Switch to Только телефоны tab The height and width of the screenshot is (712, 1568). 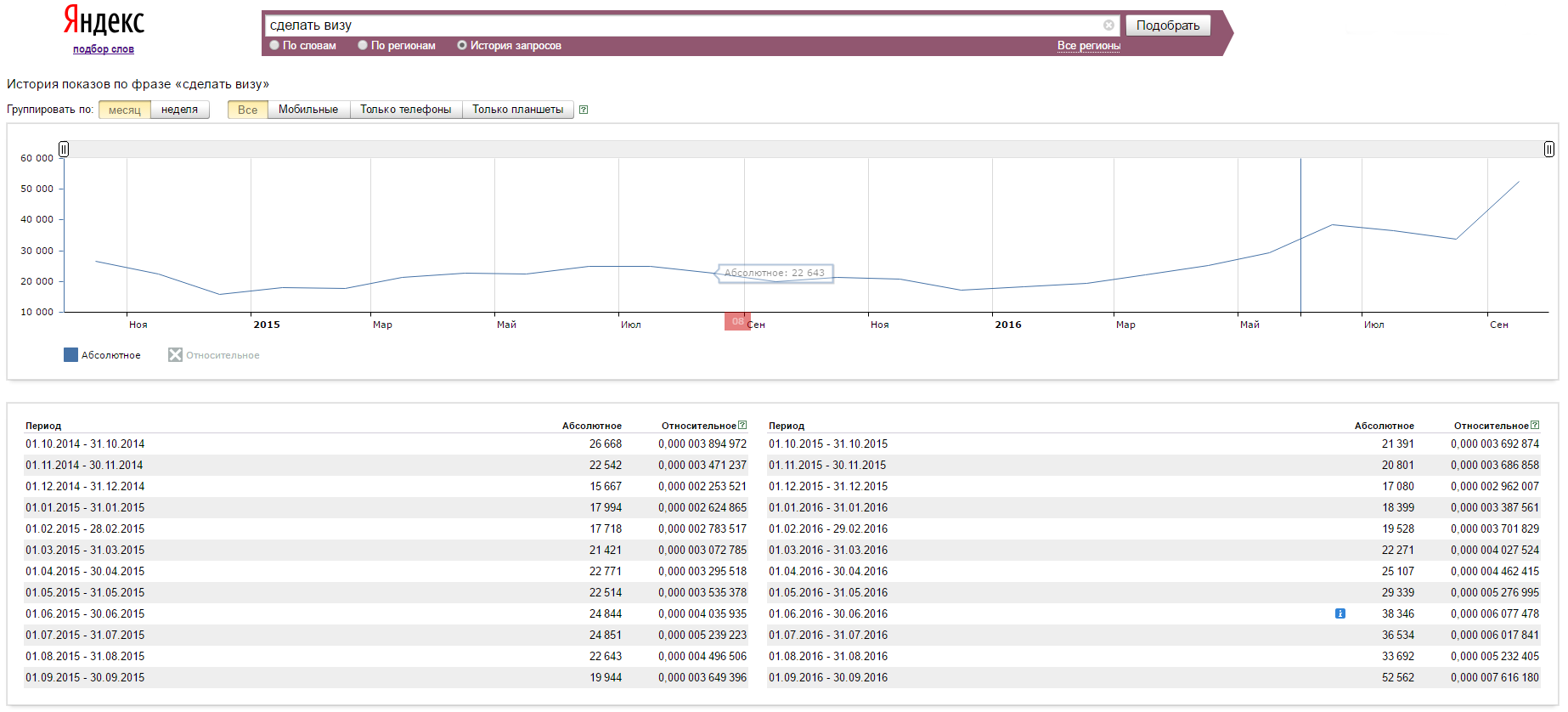click(x=406, y=110)
